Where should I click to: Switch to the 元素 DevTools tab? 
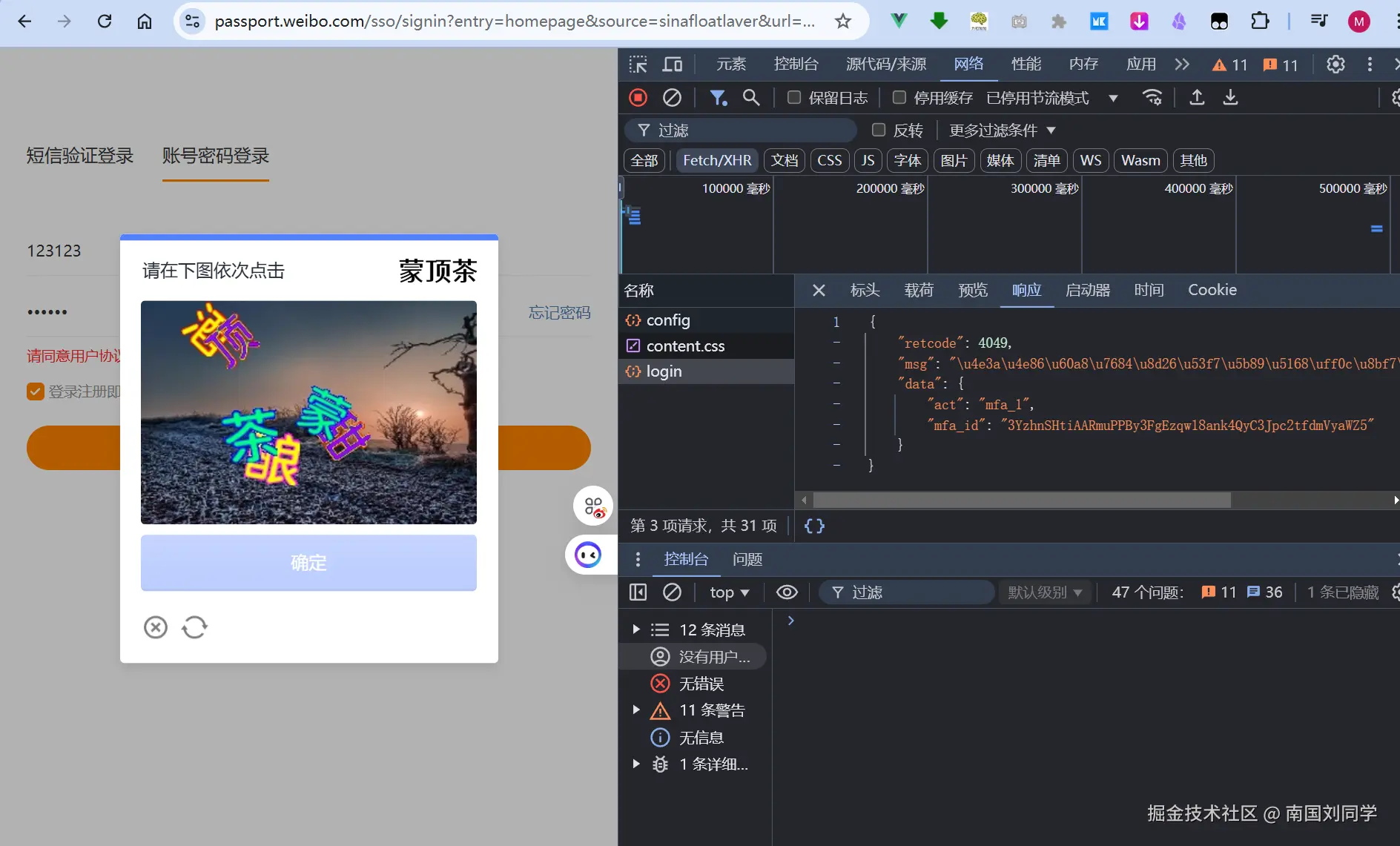[x=730, y=65]
